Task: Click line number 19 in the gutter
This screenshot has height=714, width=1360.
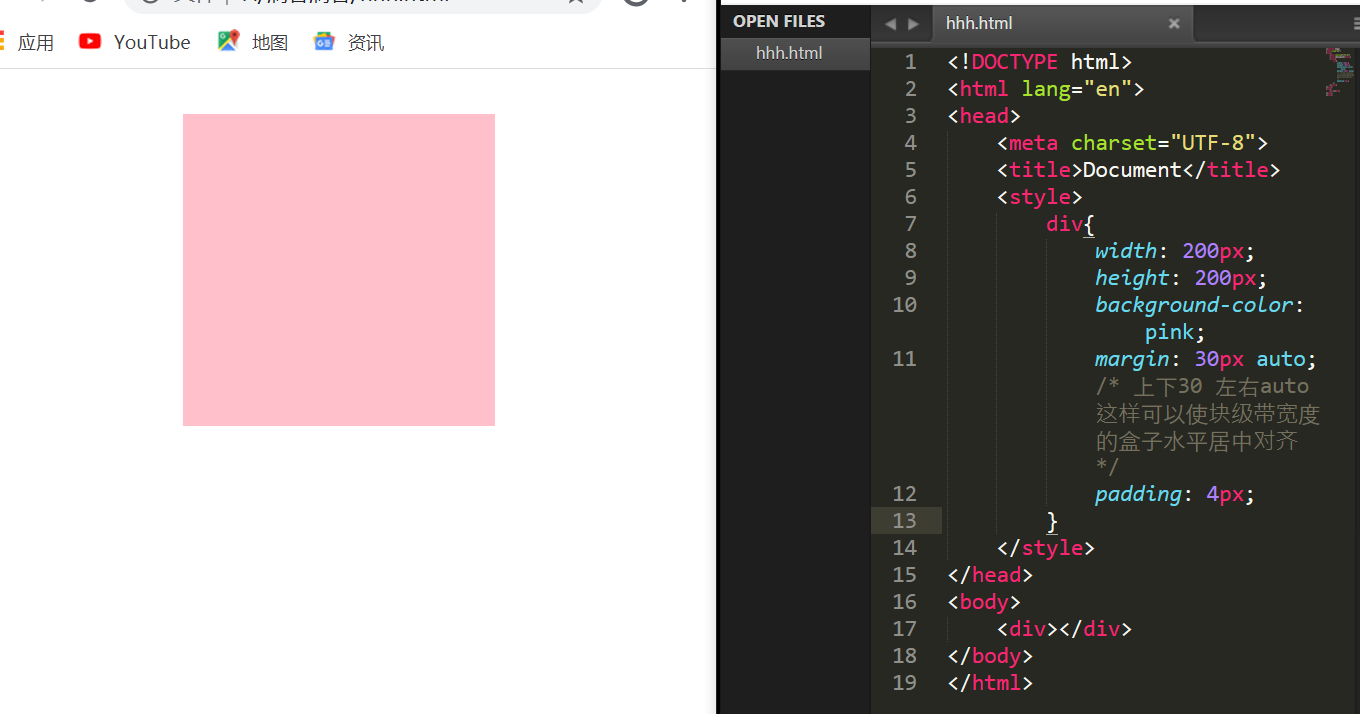Action: tap(904, 682)
